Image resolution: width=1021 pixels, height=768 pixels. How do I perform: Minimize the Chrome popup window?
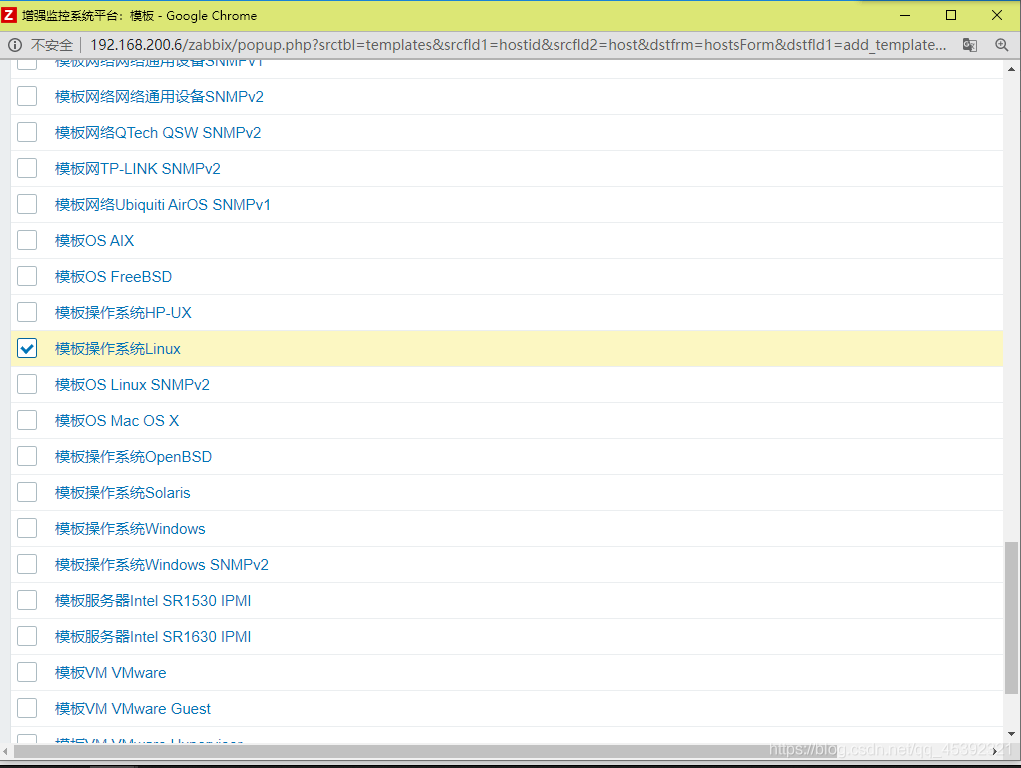click(905, 15)
